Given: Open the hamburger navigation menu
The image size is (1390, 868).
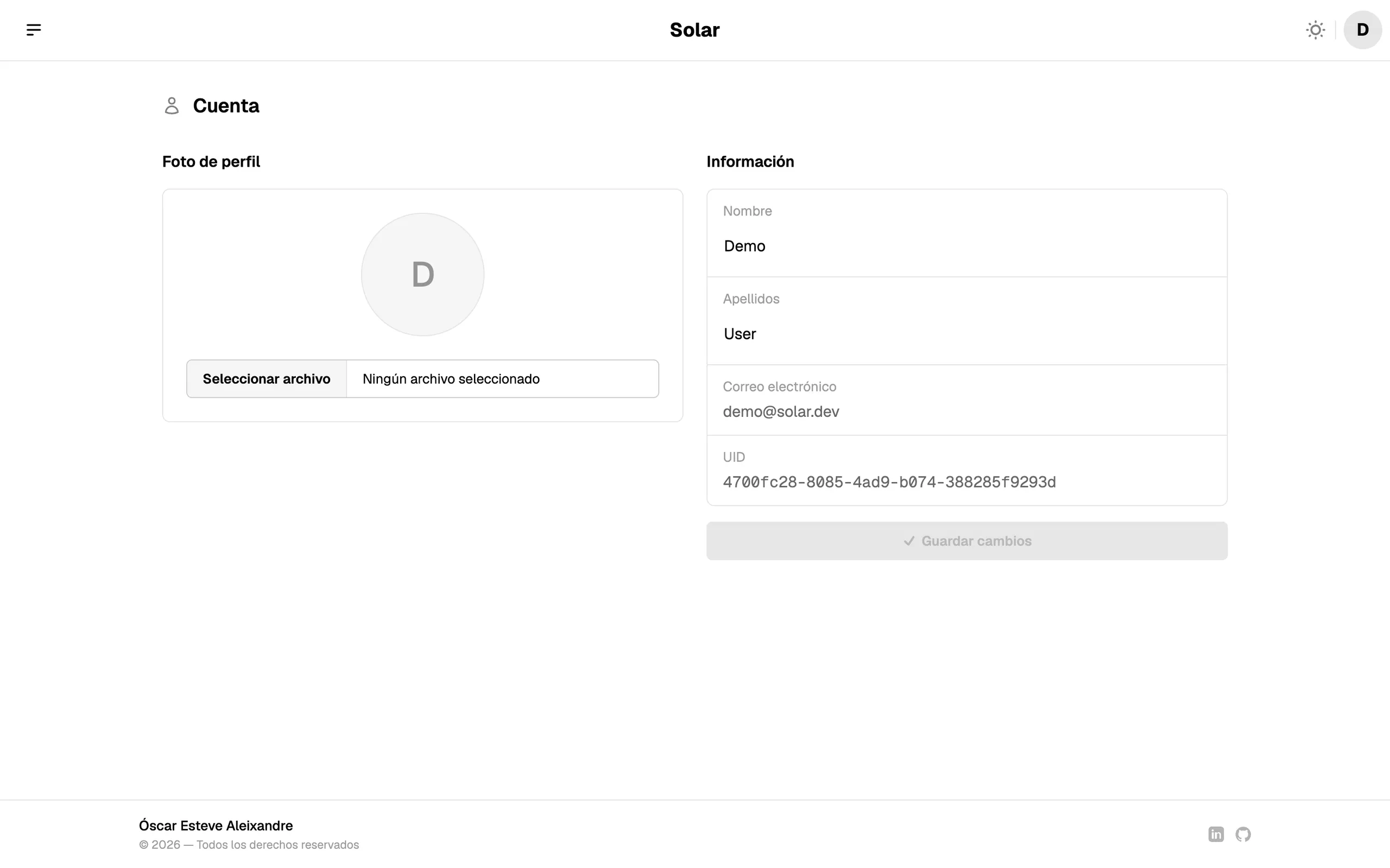Looking at the screenshot, I should (x=33, y=30).
